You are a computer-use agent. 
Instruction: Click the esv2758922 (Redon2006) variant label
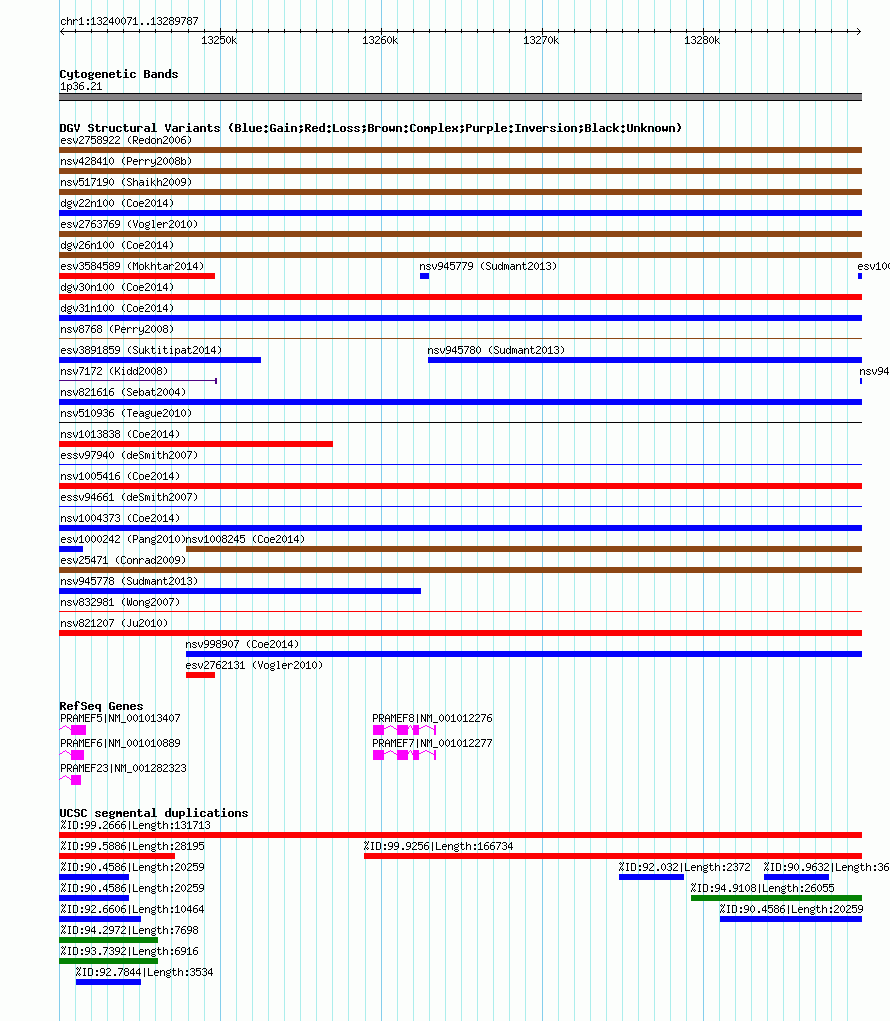(126, 140)
